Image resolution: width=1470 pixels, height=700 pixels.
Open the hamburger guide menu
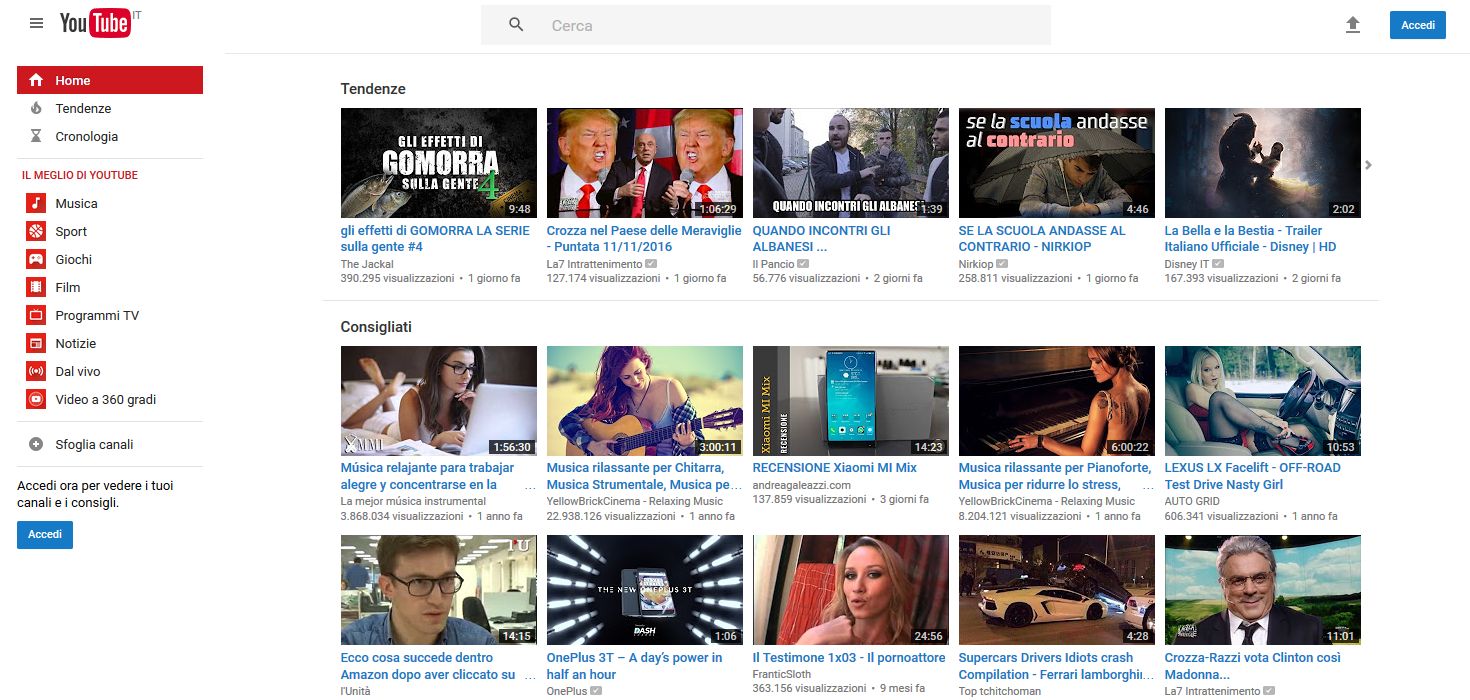click(x=37, y=23)
